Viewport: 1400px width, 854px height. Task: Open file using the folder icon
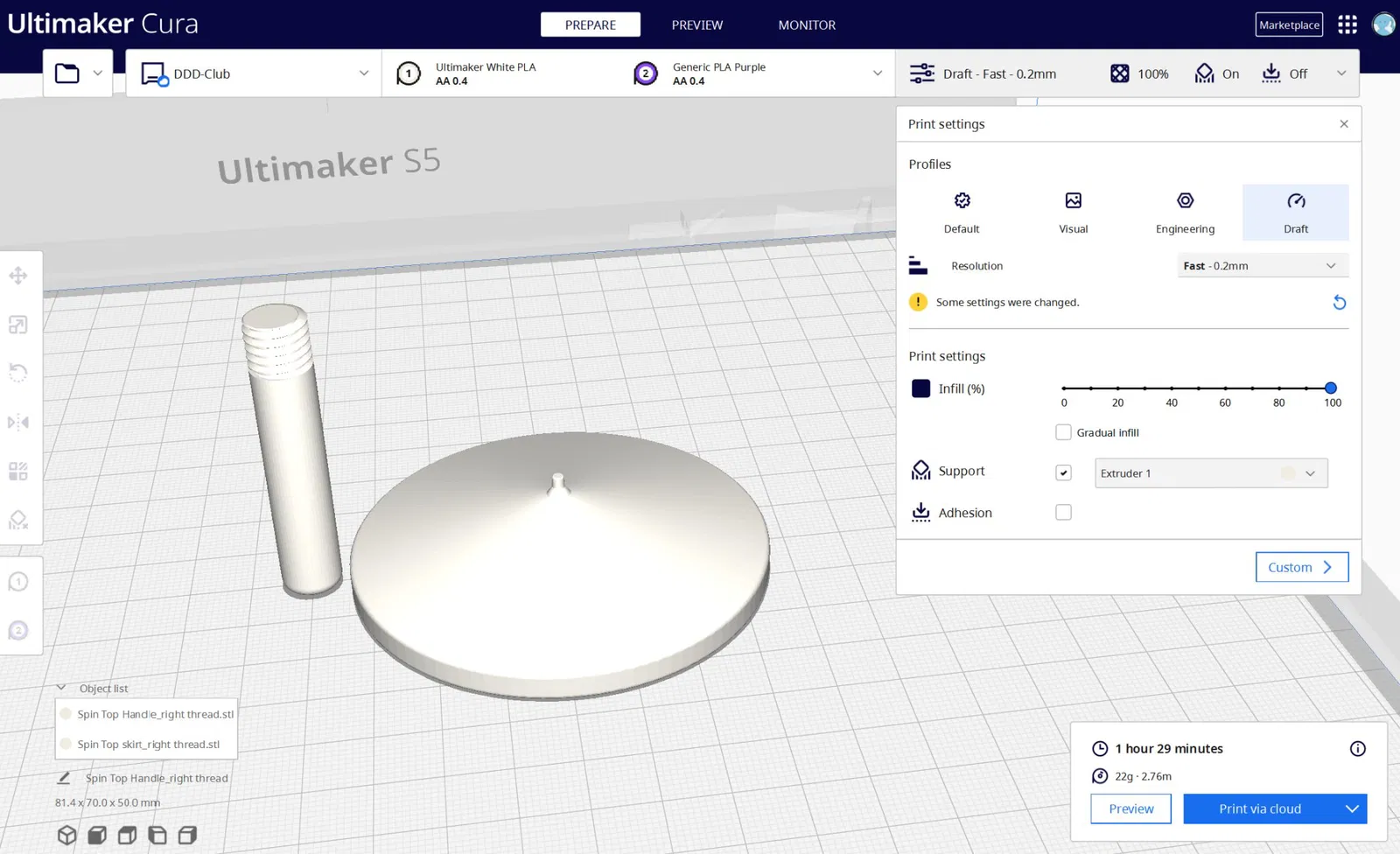(67, 73)
